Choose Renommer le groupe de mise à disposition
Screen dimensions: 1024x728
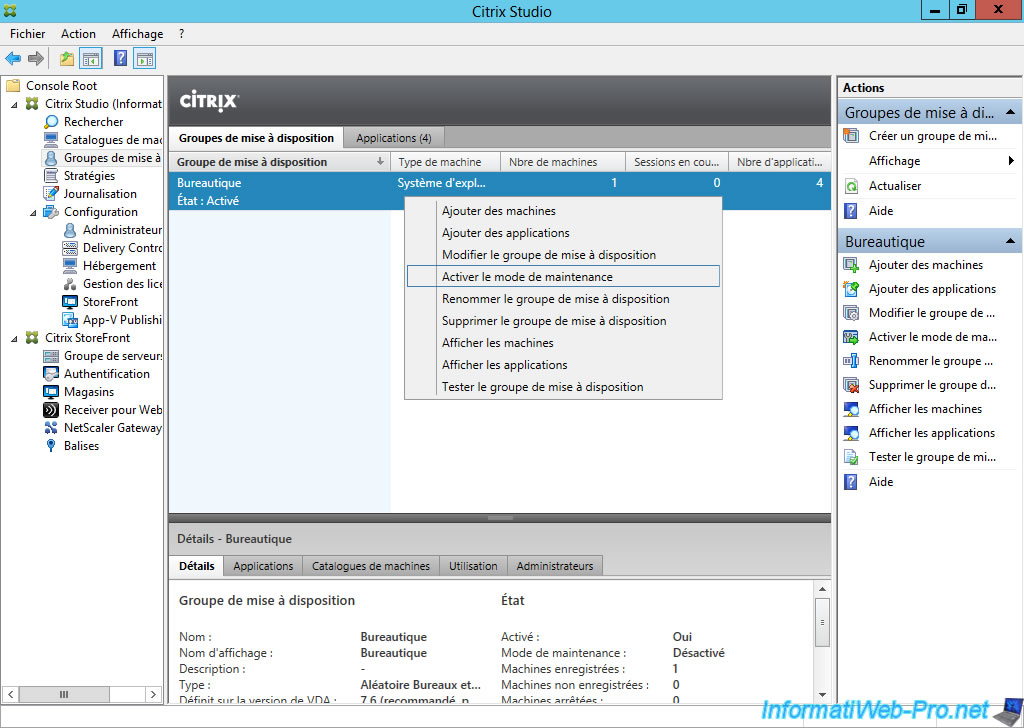tap(563, 299)
